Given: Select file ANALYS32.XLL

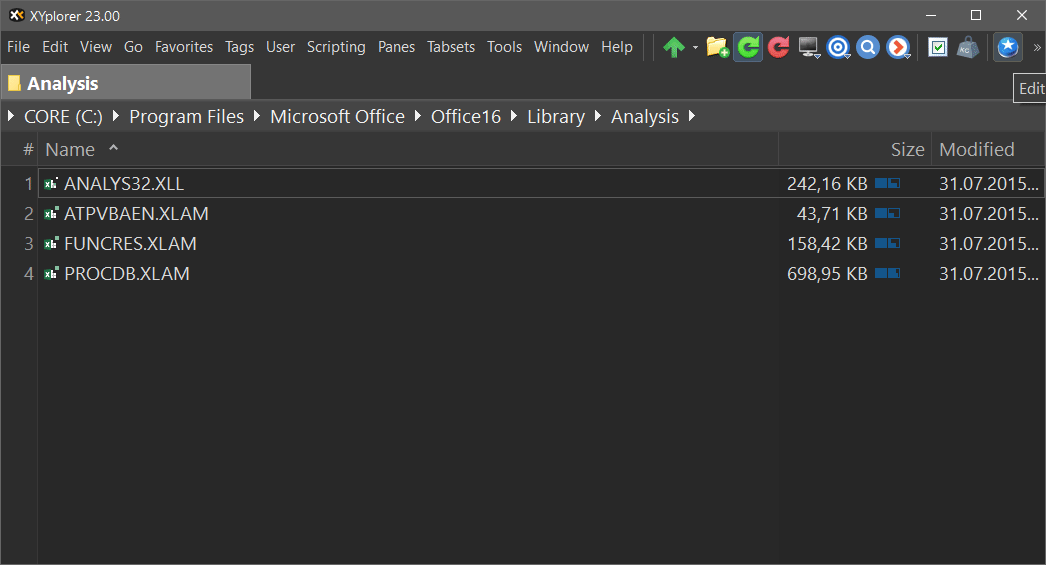Looking at the screenshot, I should coord(124,183).
